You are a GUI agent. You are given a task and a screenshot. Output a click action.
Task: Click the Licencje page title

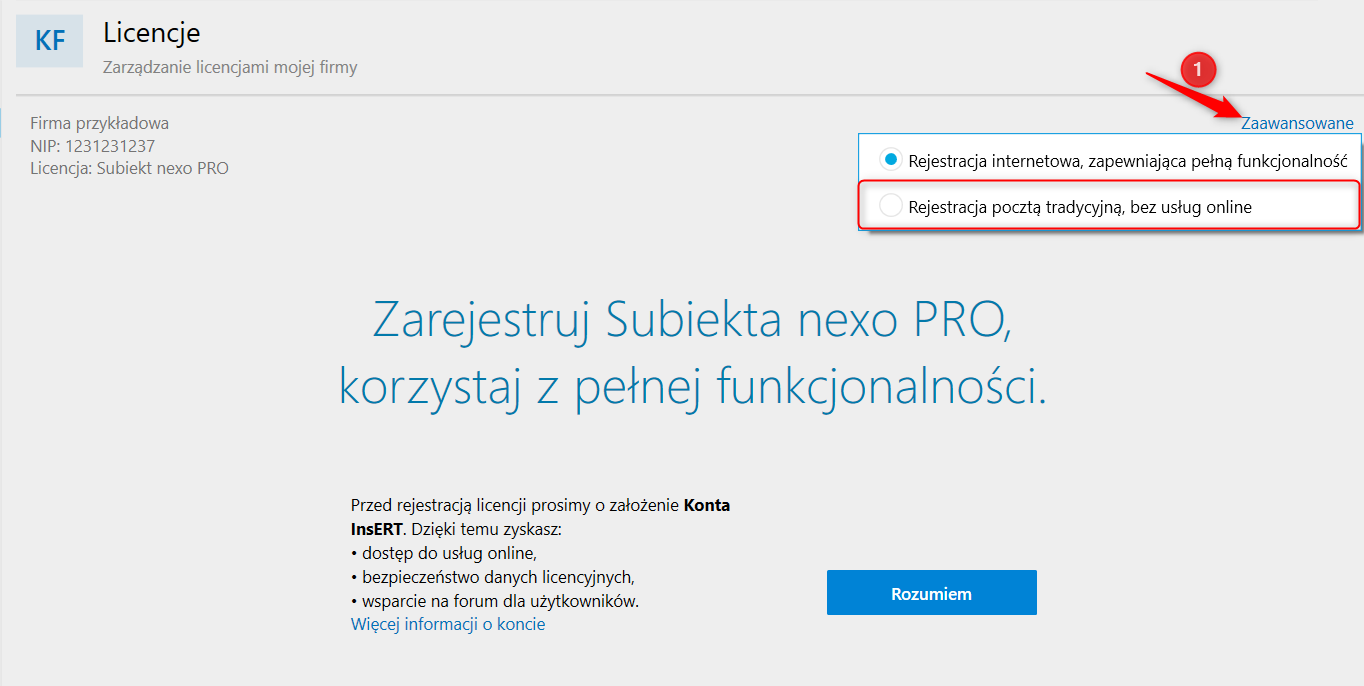click(x=152, y=32)
